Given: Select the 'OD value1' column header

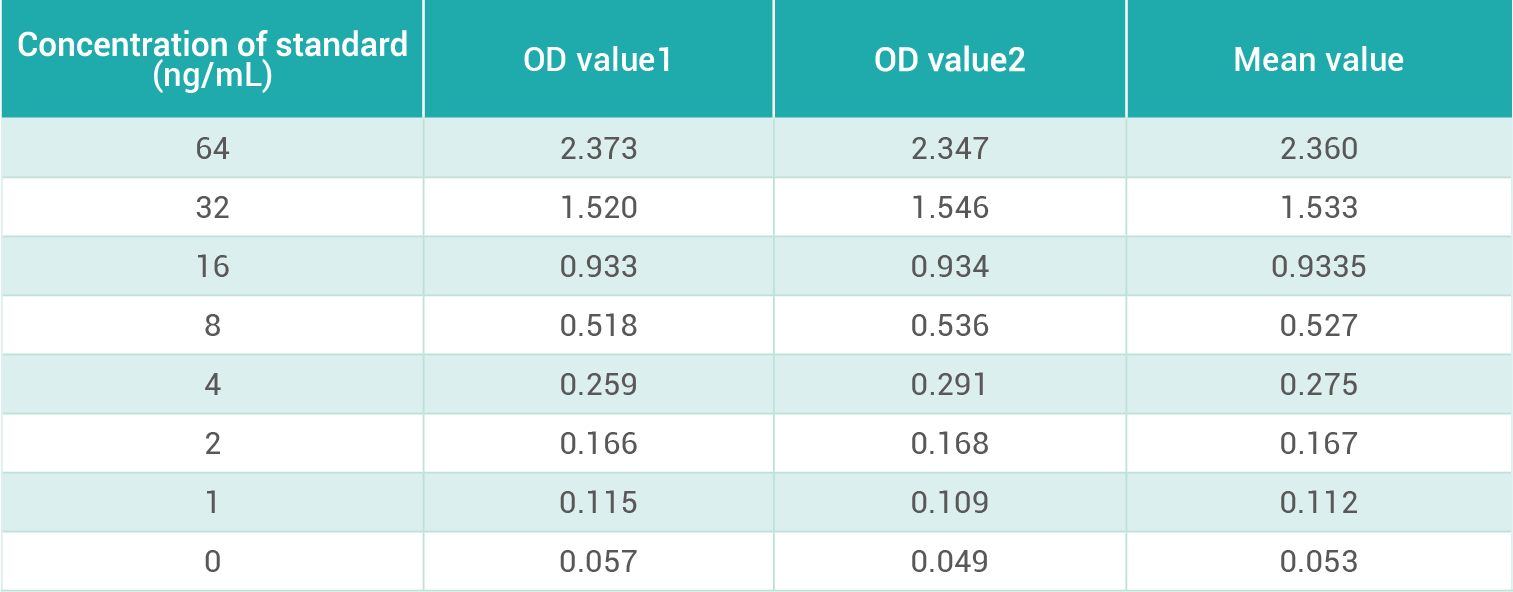Looking at the screenshot, I should coord(597,60).
